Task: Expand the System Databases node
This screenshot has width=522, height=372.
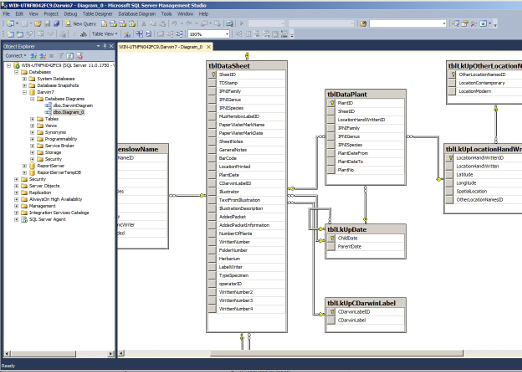Action: 24,79
